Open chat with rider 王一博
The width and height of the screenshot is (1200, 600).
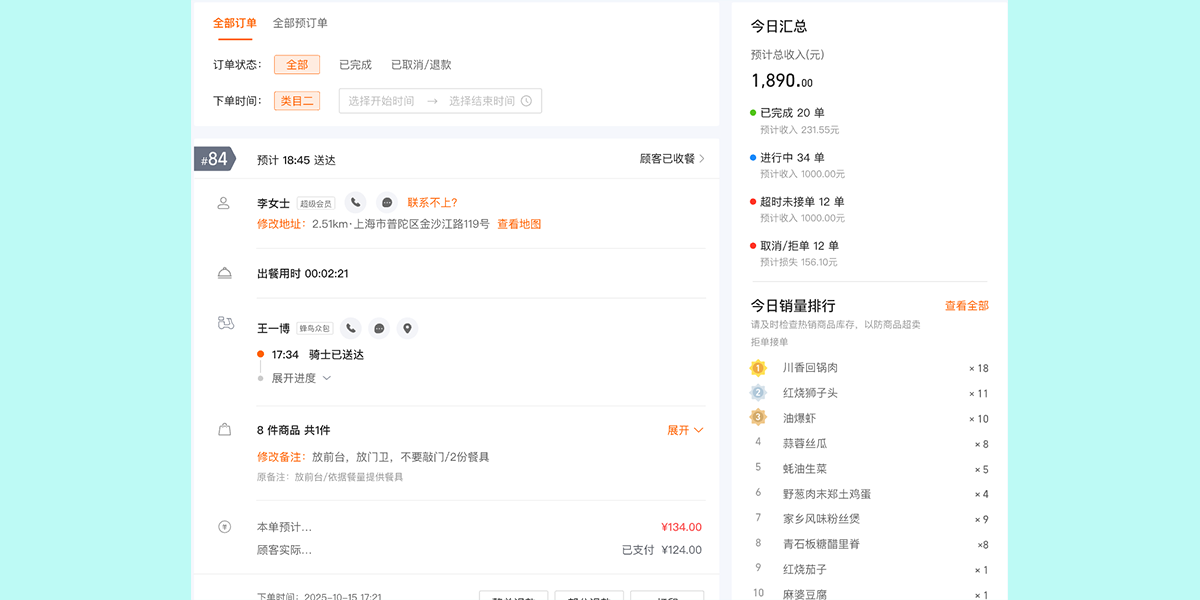pyautogui.click(x=379, y=328)
